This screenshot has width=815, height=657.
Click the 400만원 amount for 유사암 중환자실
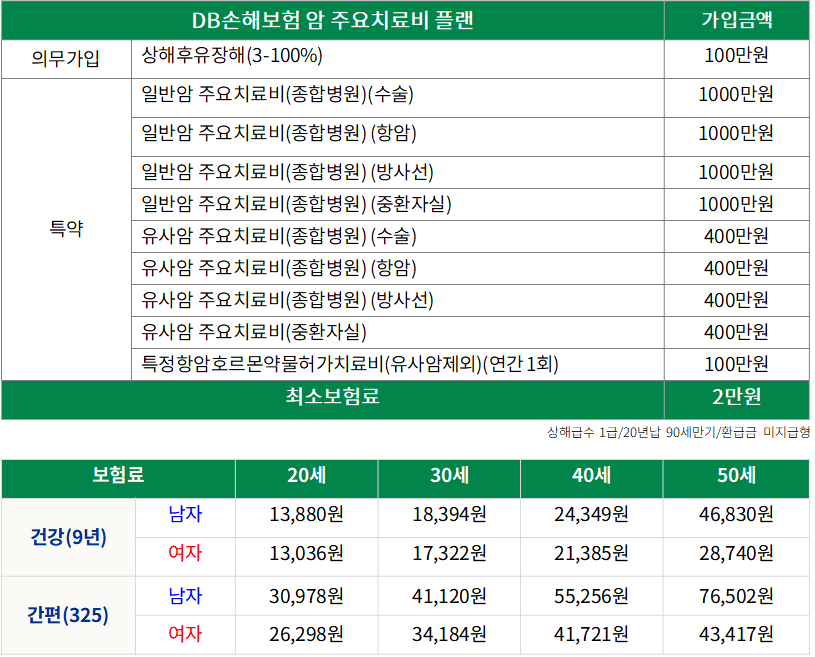(x=737, y=332)
